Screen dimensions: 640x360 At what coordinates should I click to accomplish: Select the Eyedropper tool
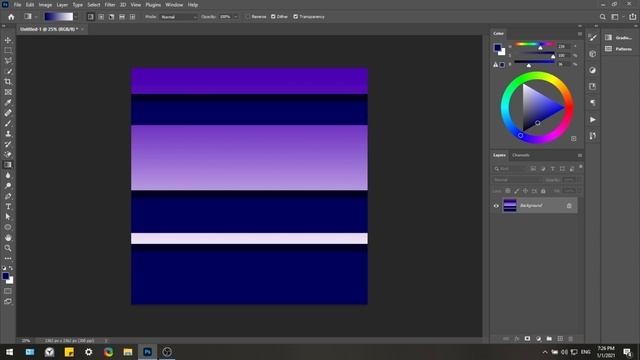[8, 102]
